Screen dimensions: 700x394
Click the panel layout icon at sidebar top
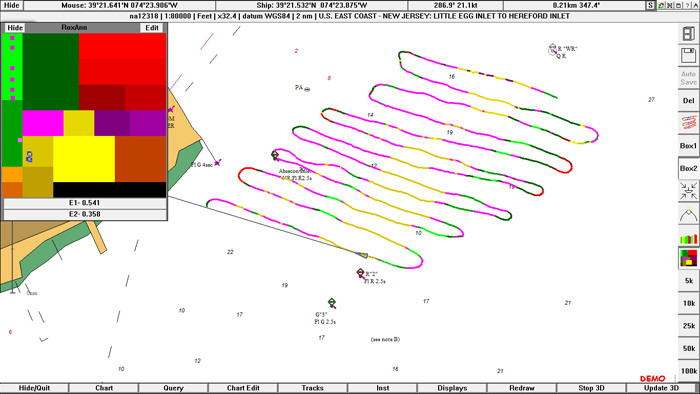click(688, 33)
